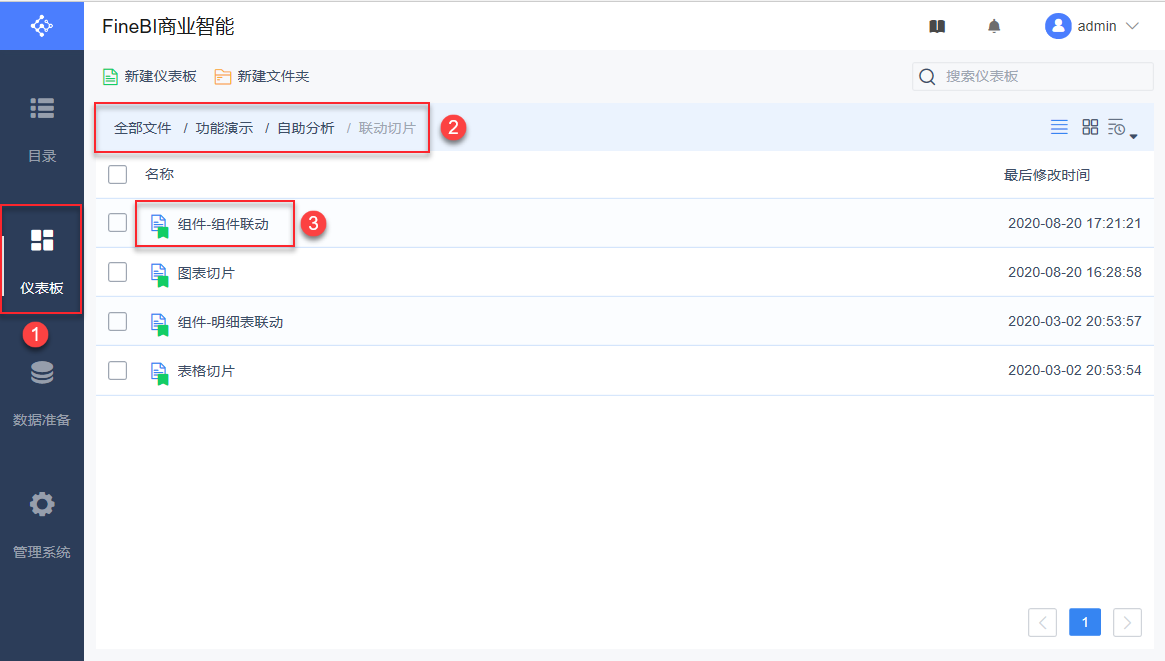
Task: Select checkbox for 表格切片 row
Action: (x=118, y=370)
